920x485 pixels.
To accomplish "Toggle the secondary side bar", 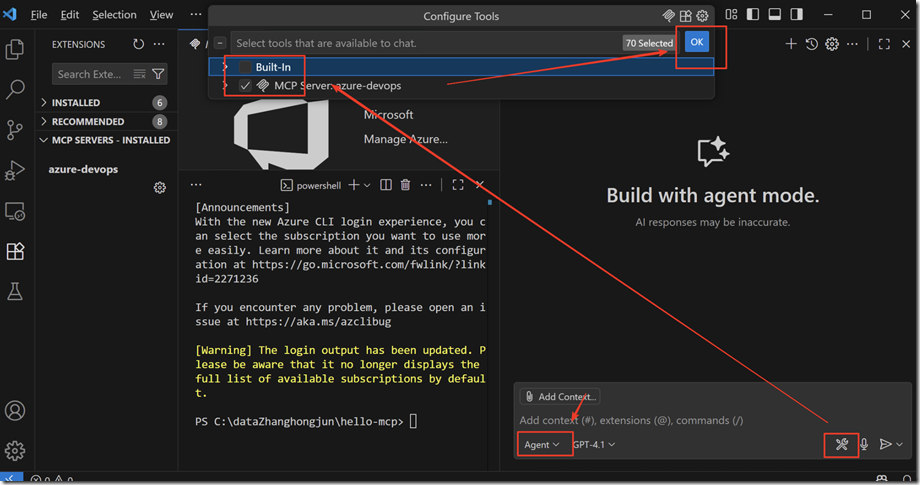I will tap(796, 15).
